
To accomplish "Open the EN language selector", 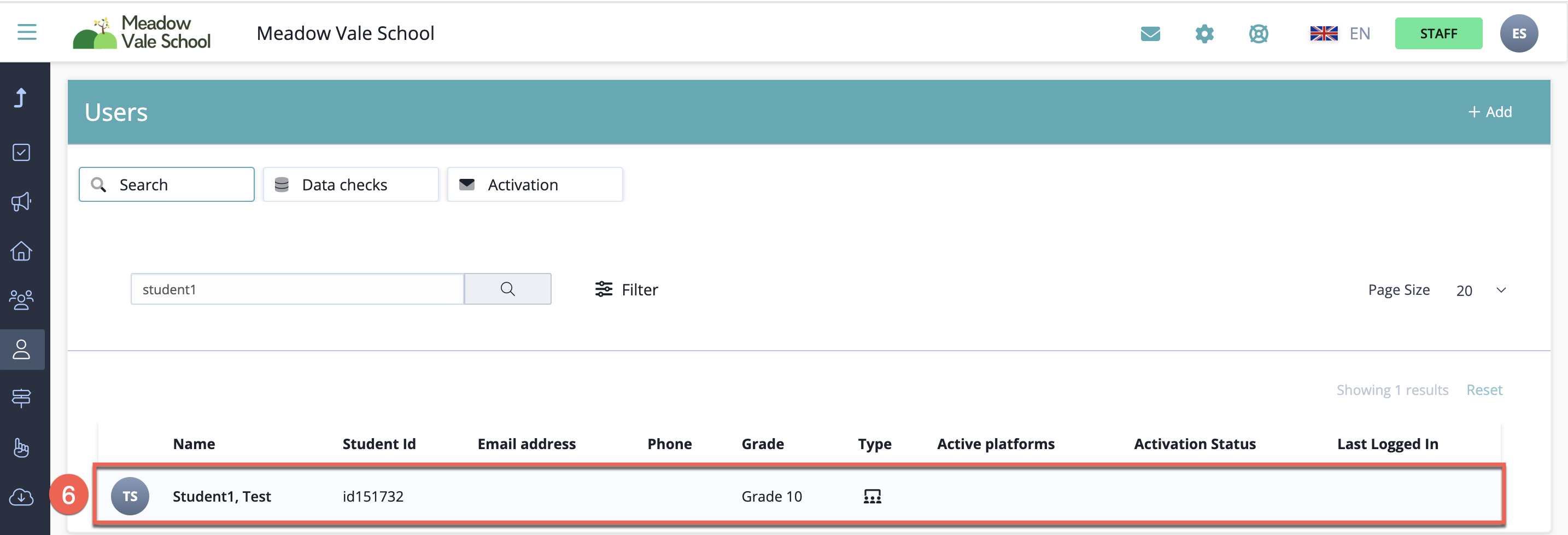I will 1339,33.
